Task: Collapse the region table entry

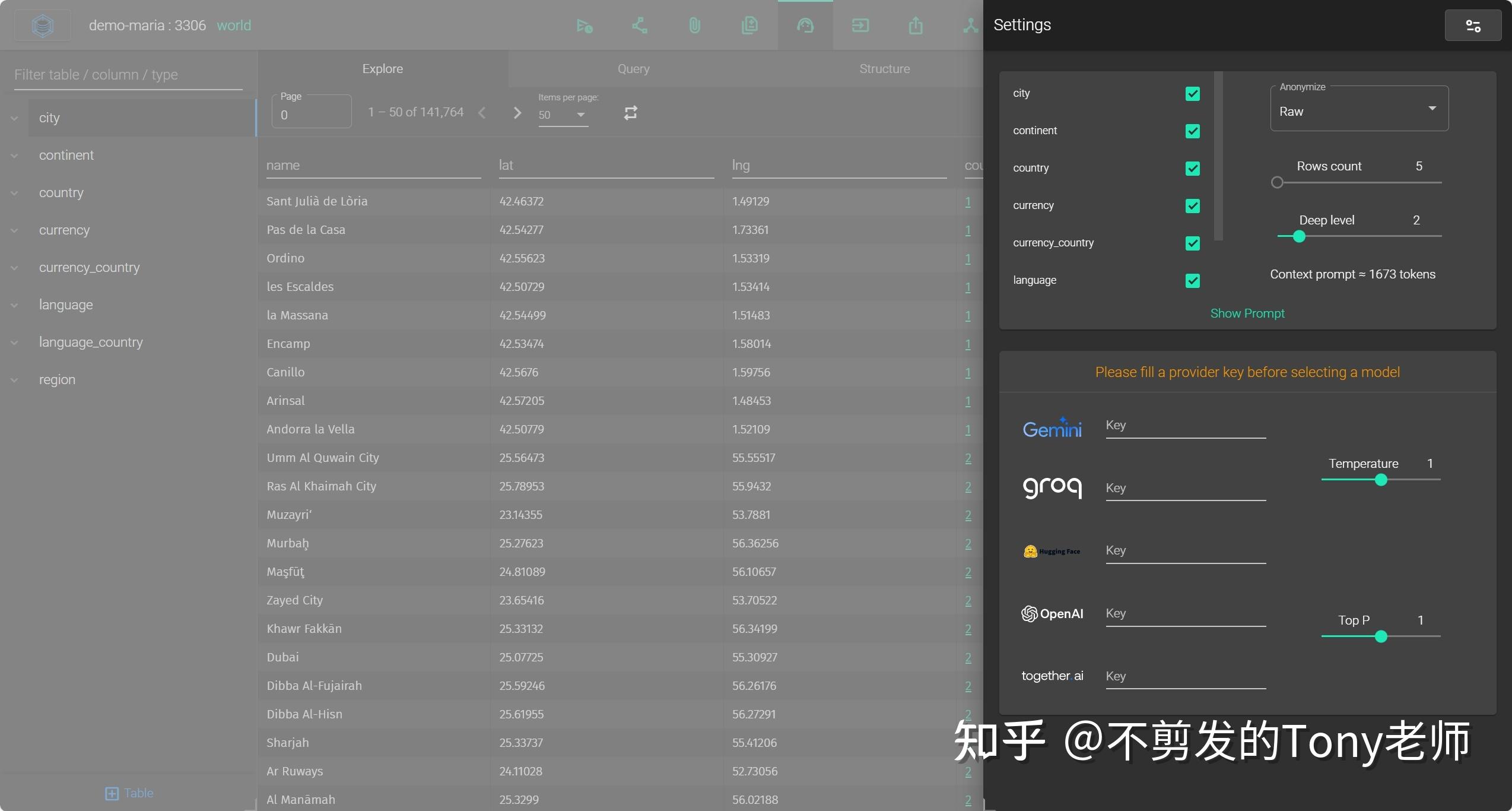Action: [14, 379]
